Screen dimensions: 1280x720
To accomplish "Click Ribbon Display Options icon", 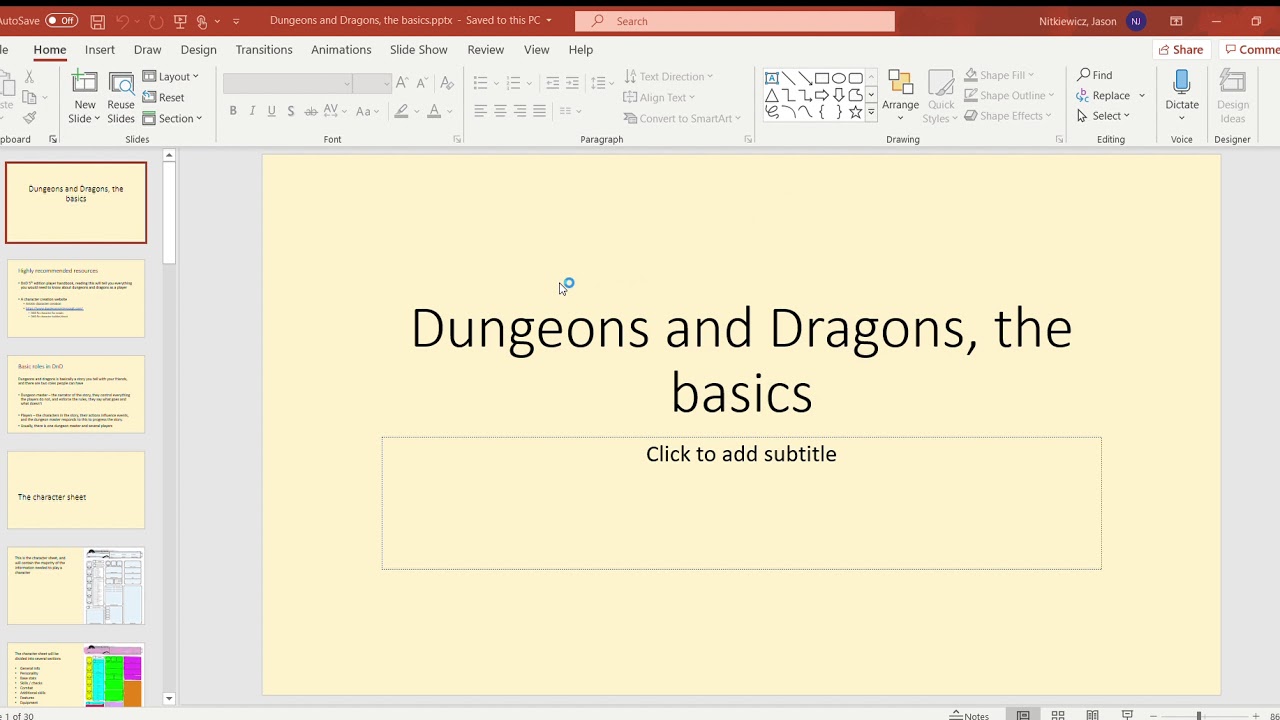I will tap(1176, 21).
